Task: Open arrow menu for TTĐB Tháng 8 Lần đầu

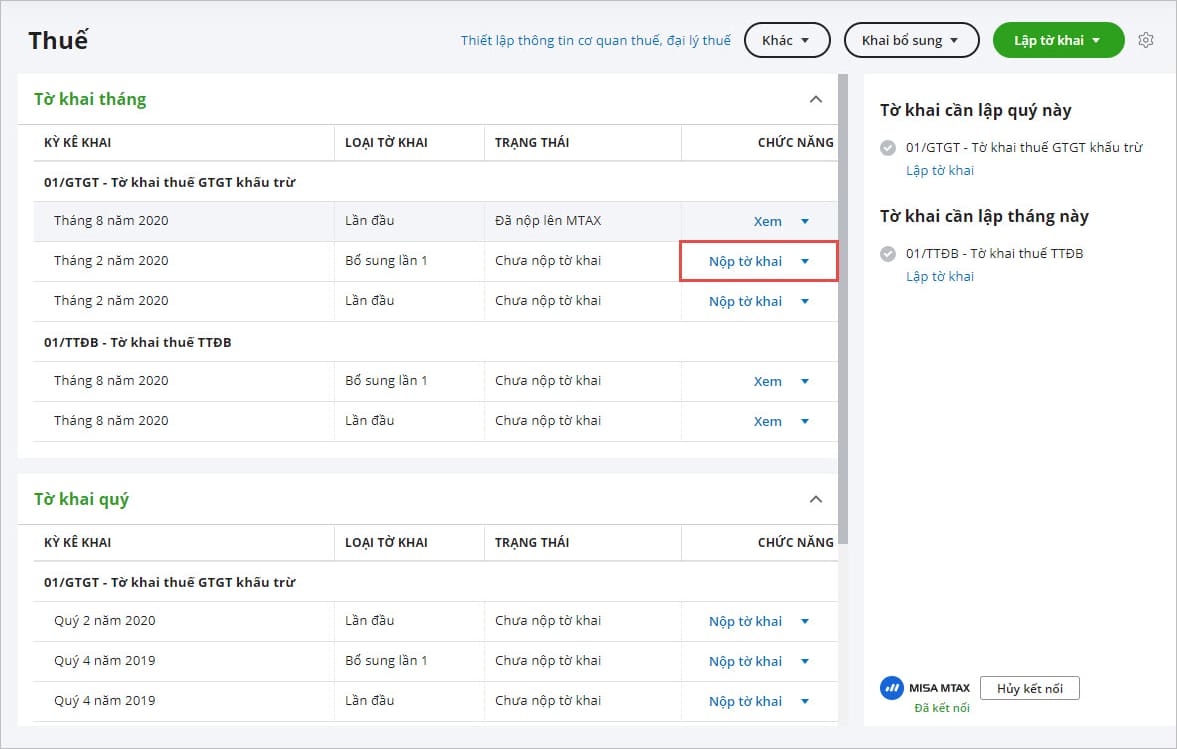Action: pos(805,421)
